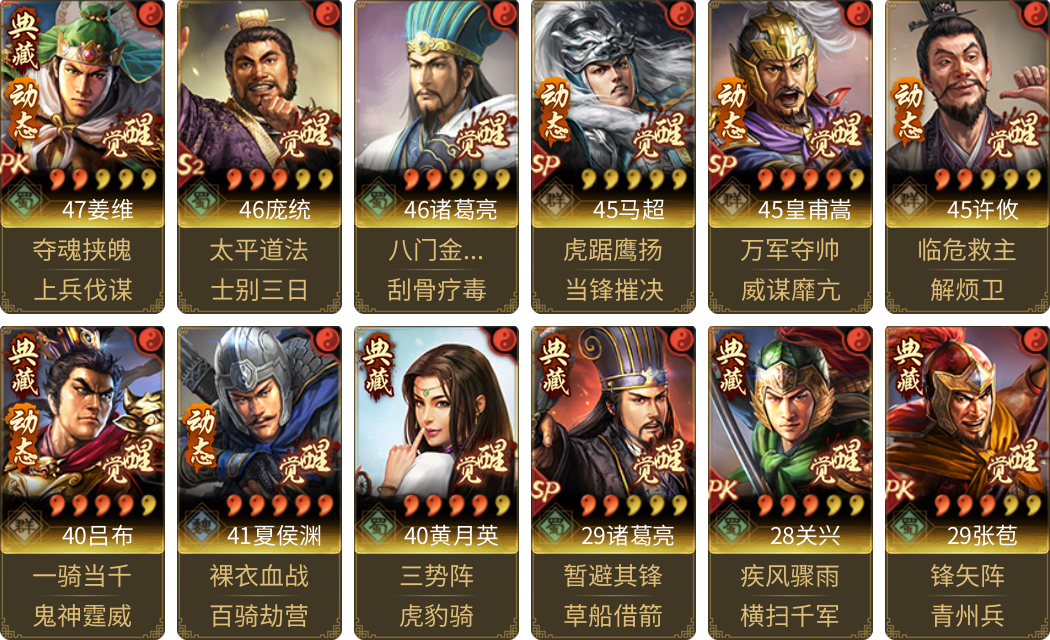
Task: Click the 典藏 badge on 黄月英 card
Action: pyautogui.click(x=376, y=366)
